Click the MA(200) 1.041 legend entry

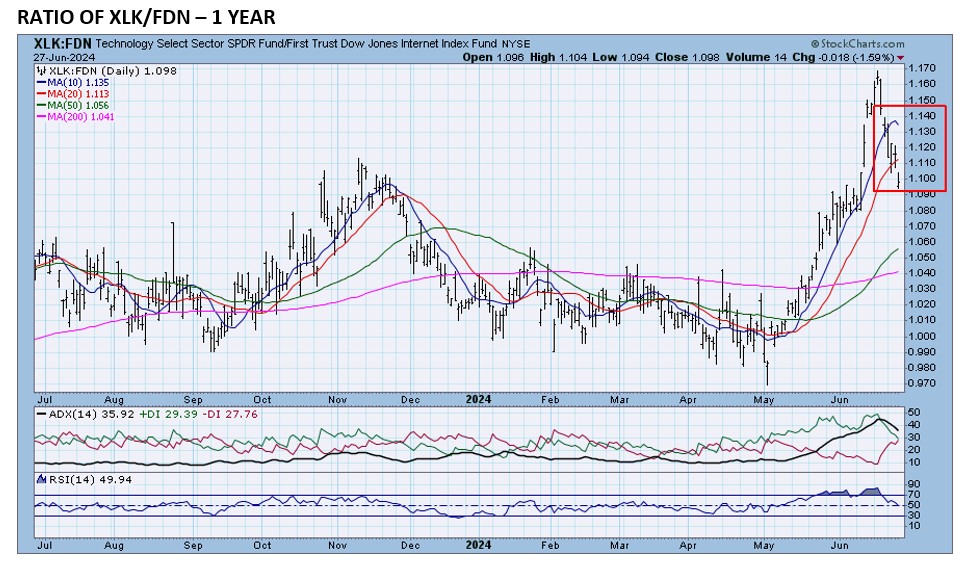click(75, 117)
